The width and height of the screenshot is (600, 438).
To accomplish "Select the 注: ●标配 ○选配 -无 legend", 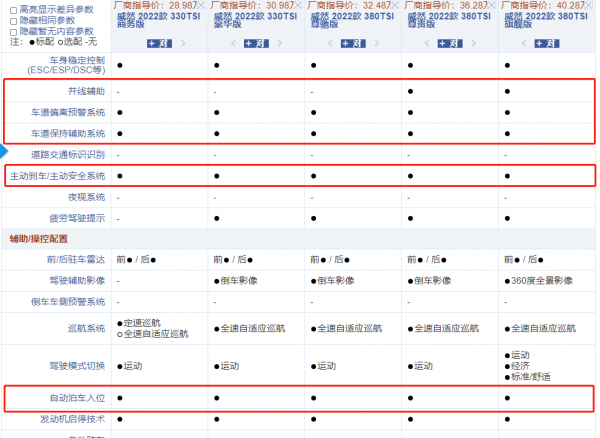I will click(x=54, y=42).
